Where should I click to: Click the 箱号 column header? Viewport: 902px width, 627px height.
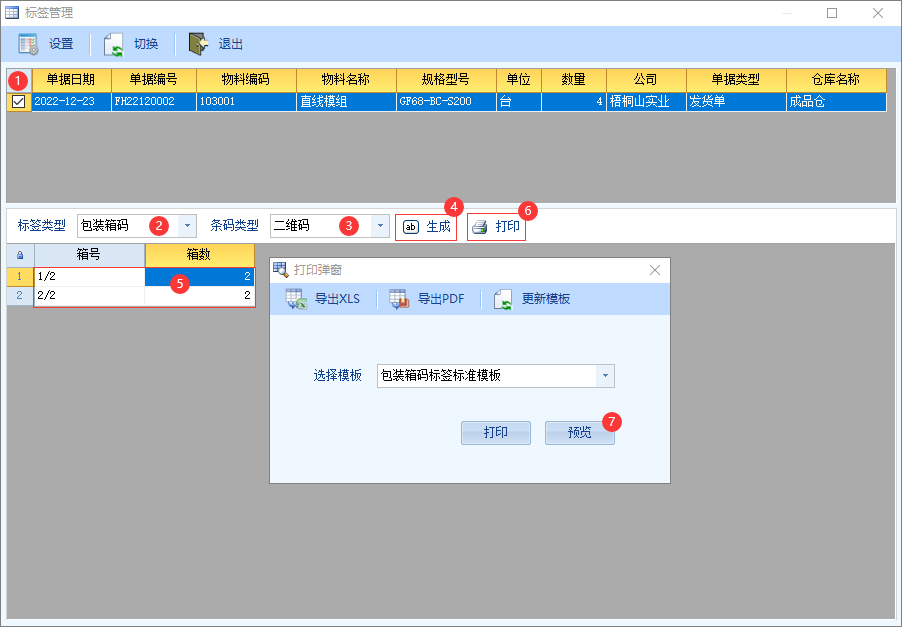click(89, 255)
